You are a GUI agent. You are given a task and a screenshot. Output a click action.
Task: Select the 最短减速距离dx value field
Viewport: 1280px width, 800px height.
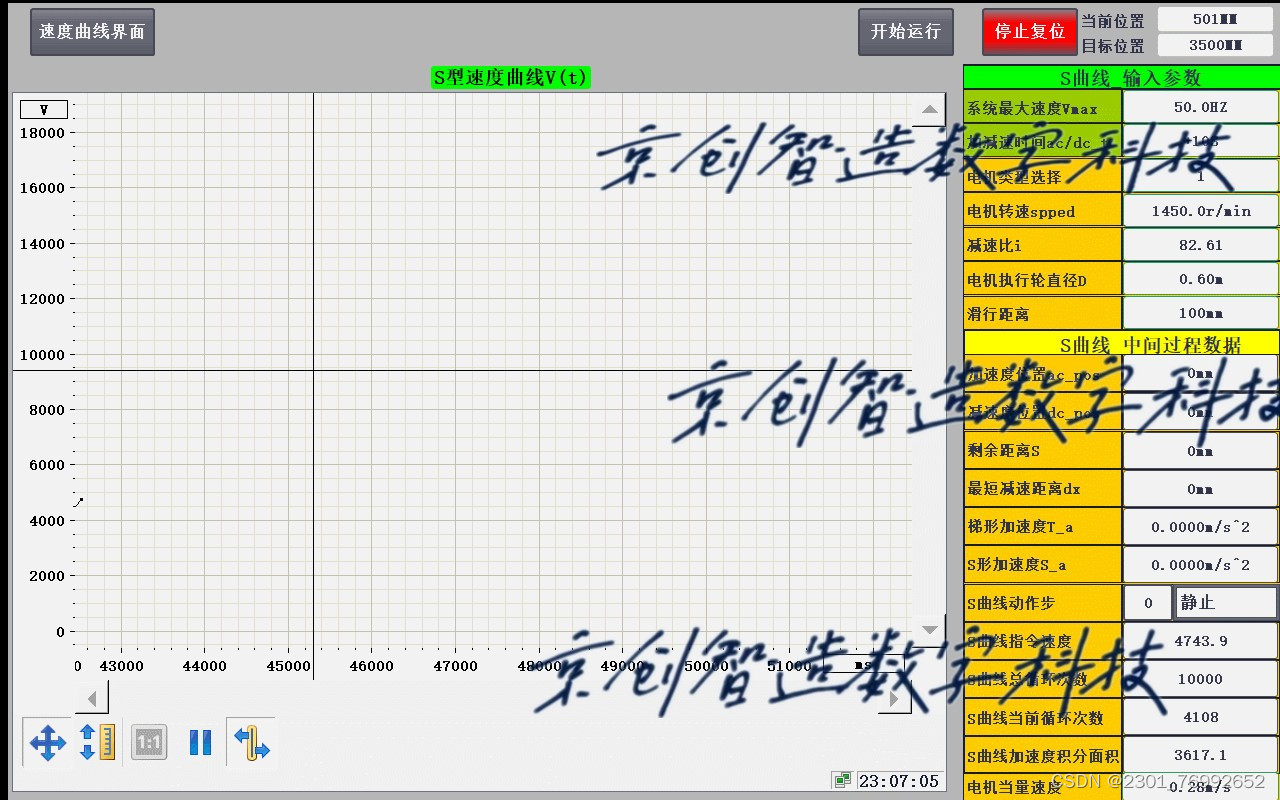tap(1200, 489)
